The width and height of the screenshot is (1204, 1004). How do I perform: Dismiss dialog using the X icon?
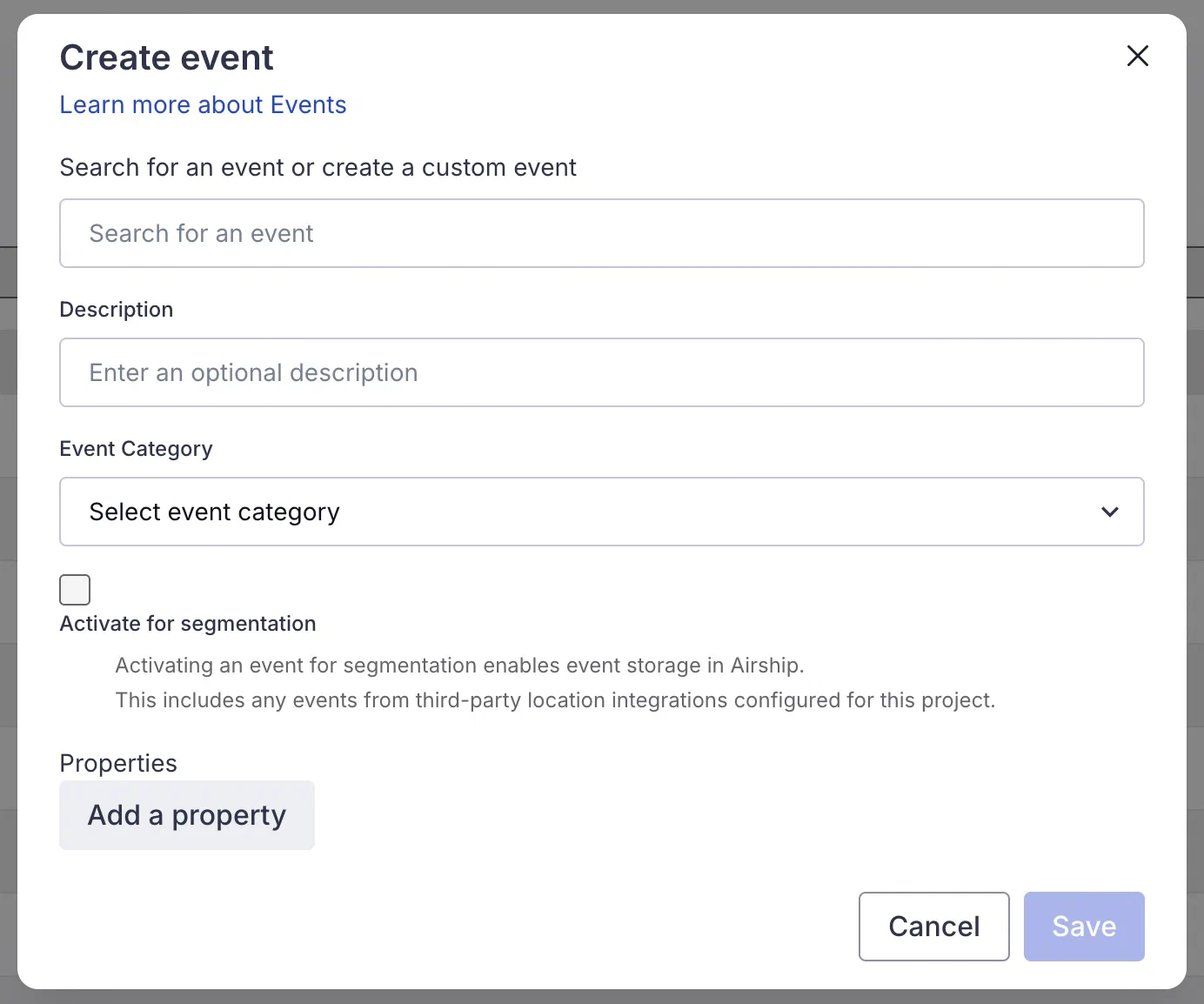[x=1138, y=56]
